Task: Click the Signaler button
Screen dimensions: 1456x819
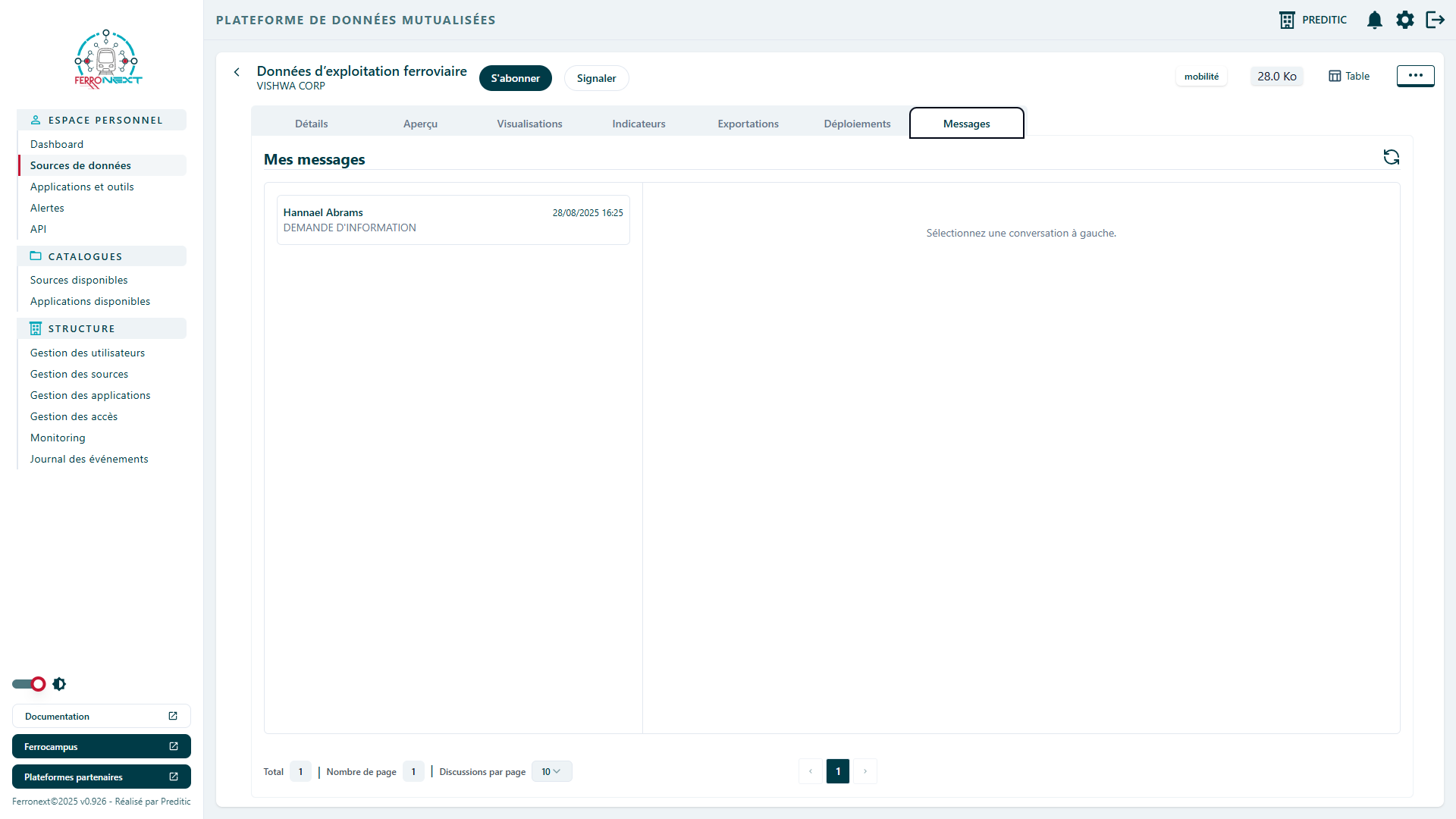Action: click(x=596, y=78)
